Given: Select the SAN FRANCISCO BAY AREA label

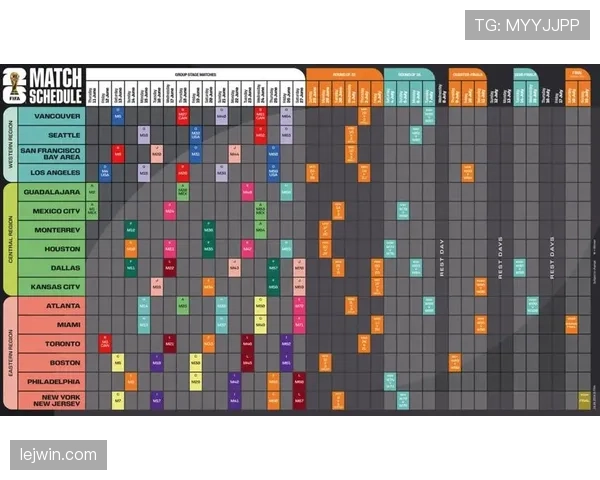Looking at the screenshot, I should [x=50, y=154].
